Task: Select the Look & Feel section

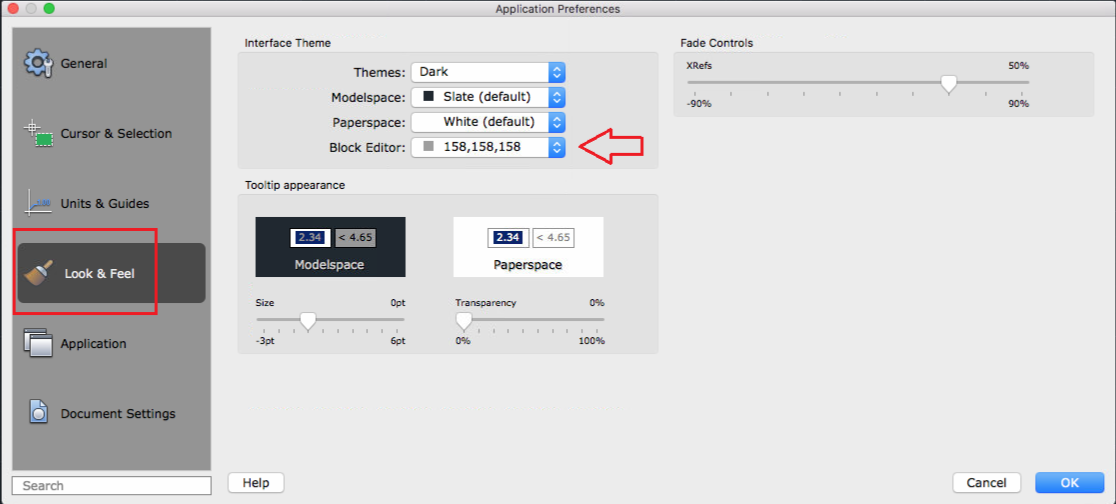Action: point(112,273)
